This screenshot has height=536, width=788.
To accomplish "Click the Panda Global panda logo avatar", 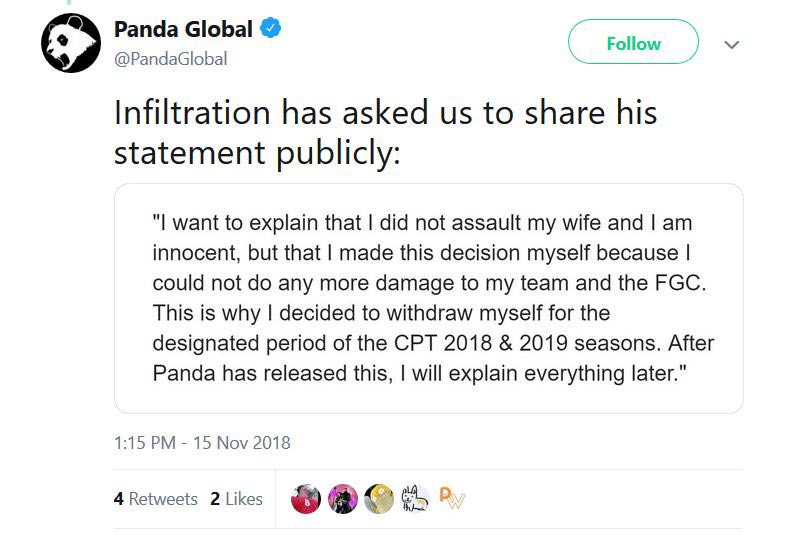I will [x=69, y=43].
